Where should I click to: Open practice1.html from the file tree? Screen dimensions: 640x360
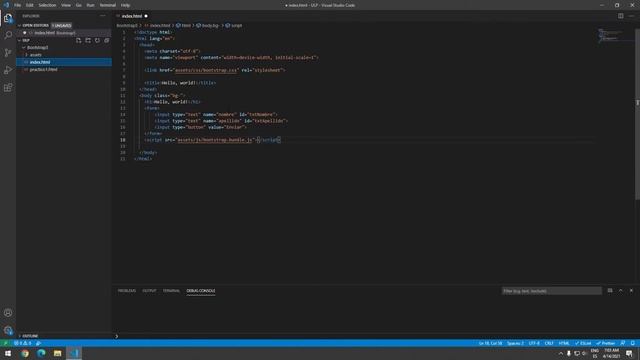(43, 69)
